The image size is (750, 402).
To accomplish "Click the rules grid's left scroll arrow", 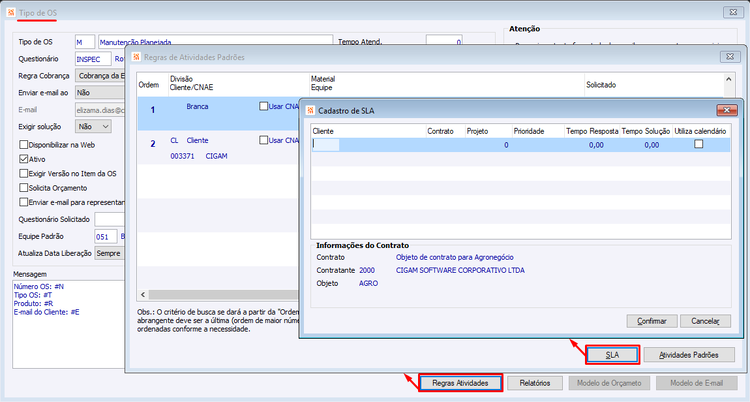I will pos(143,294).
